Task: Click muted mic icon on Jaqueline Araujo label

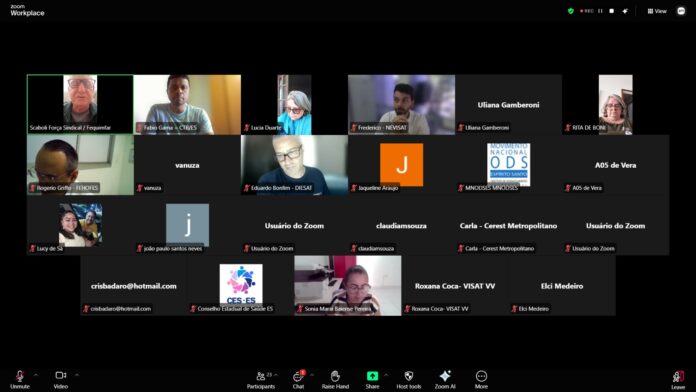Action: (354, 188)
